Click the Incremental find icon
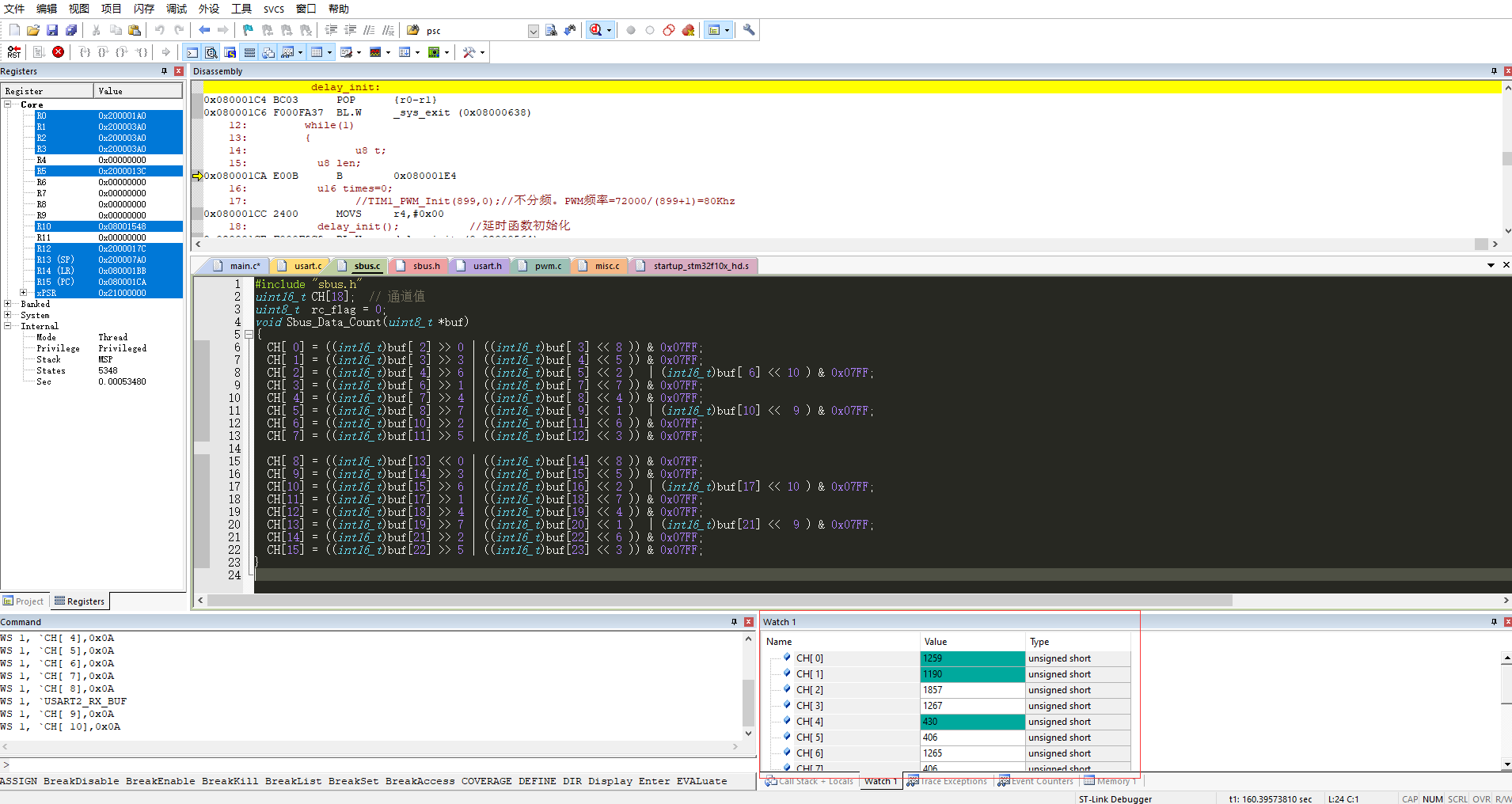Screen dimensions: 1512x804 [x=570, y=30]
